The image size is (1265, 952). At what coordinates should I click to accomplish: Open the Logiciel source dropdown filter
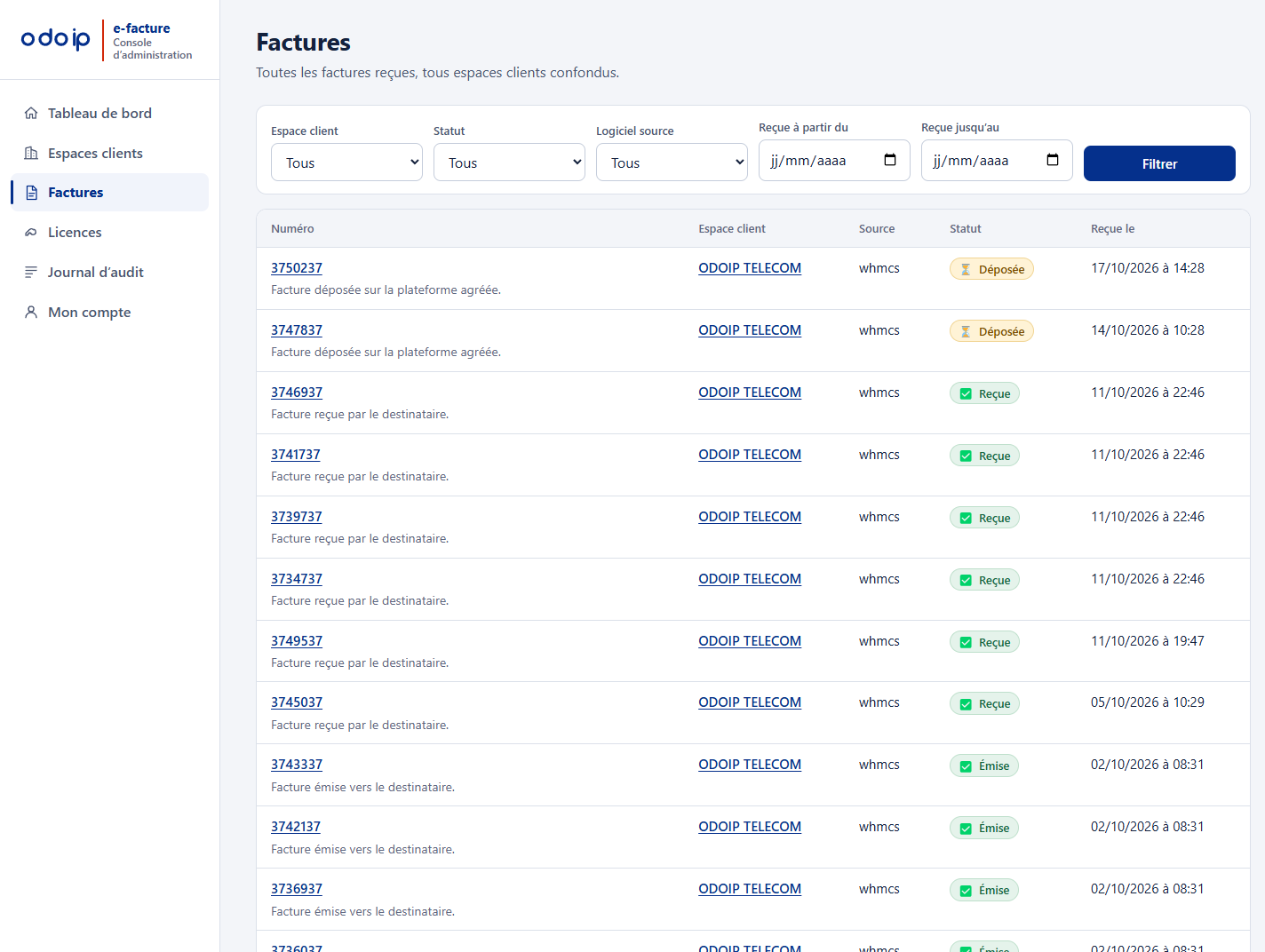point(672,162)
